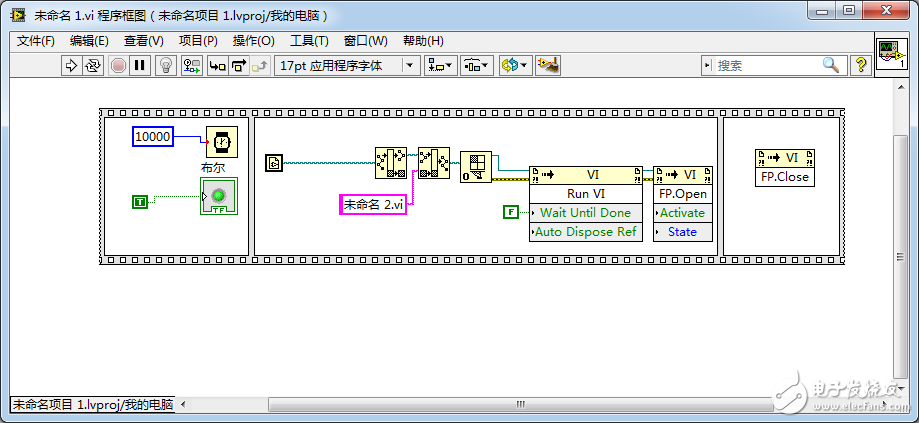The height and width of the screenshot is (423, 919).
Task: Click the Run VI method name
Action: point(586,193)
